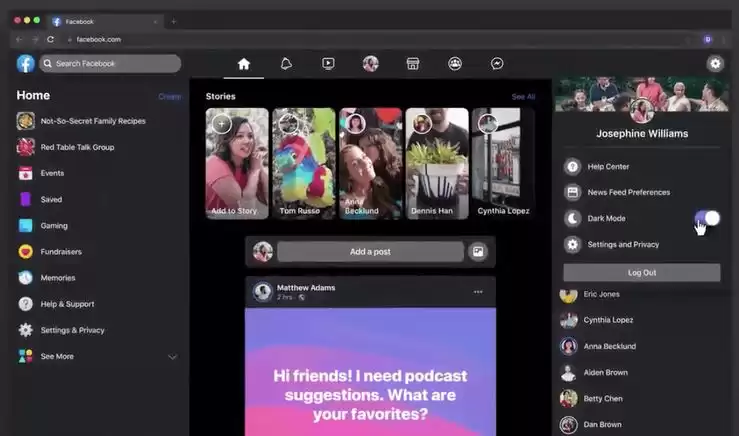Open Matthew Adams post options menu
The height and width of the screenshot is (436, 739).
tap(478, 292)
